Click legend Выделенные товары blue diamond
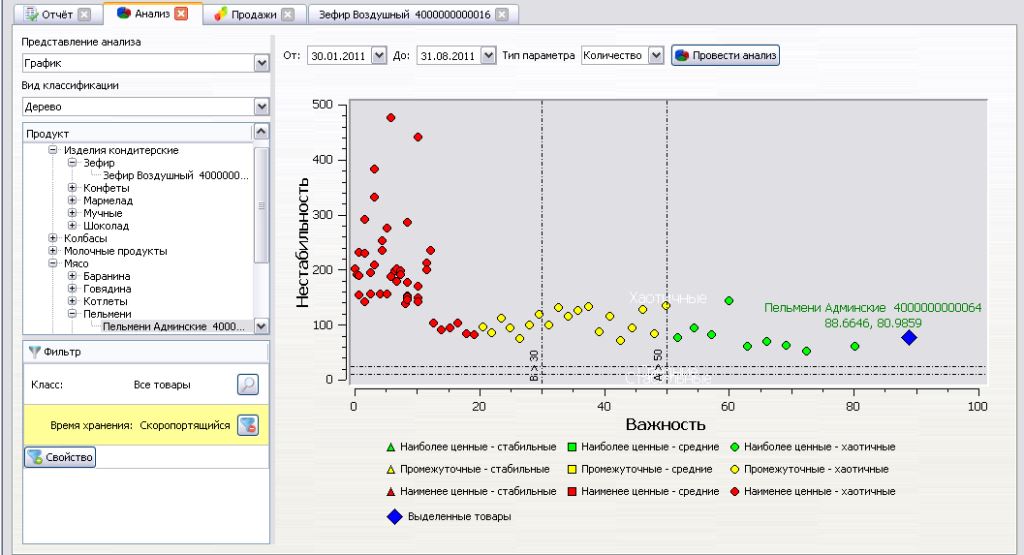This screenshot has width=1024, height=555. coord(394,516)
